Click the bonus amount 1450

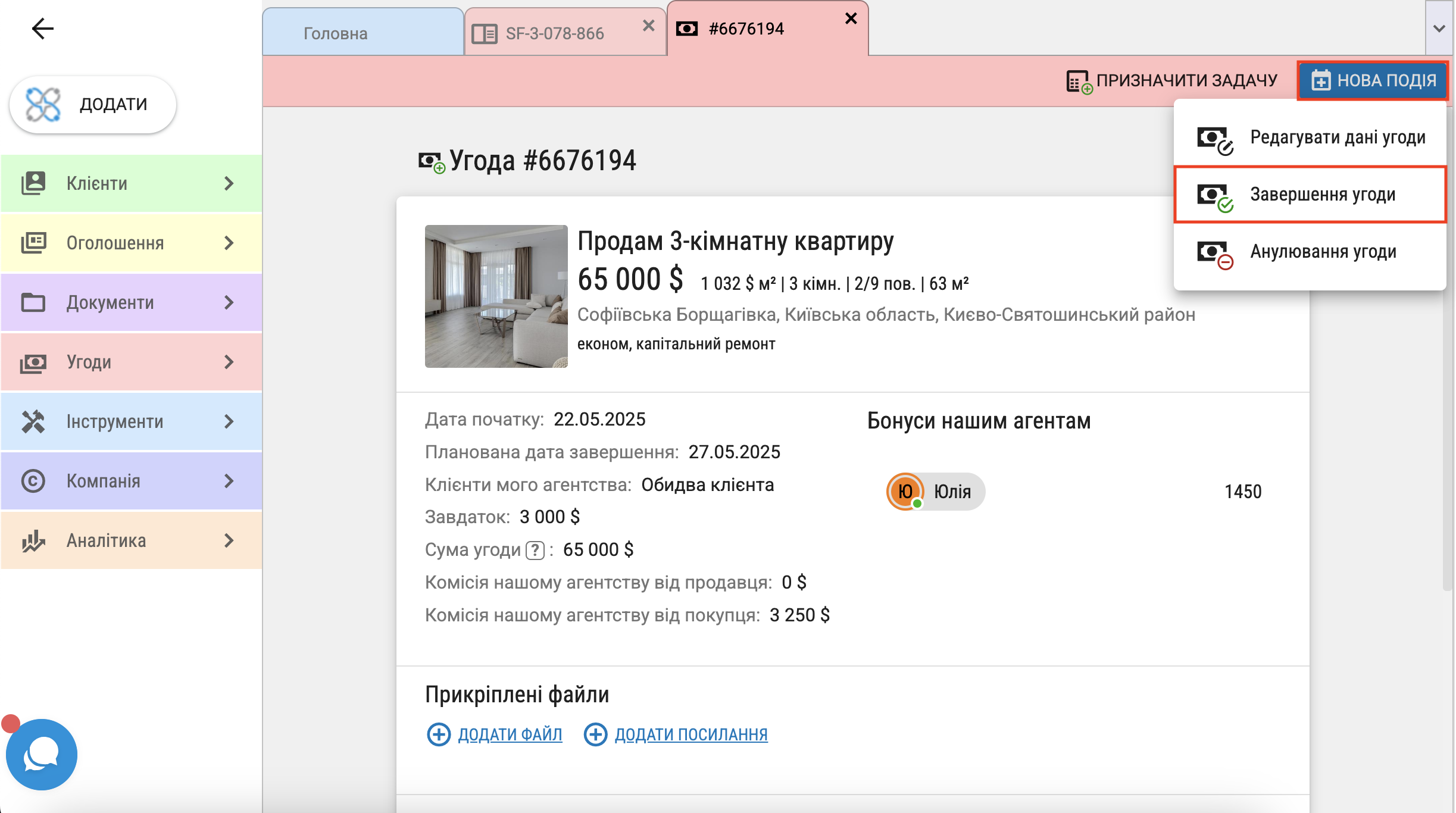pos(1243,492)
